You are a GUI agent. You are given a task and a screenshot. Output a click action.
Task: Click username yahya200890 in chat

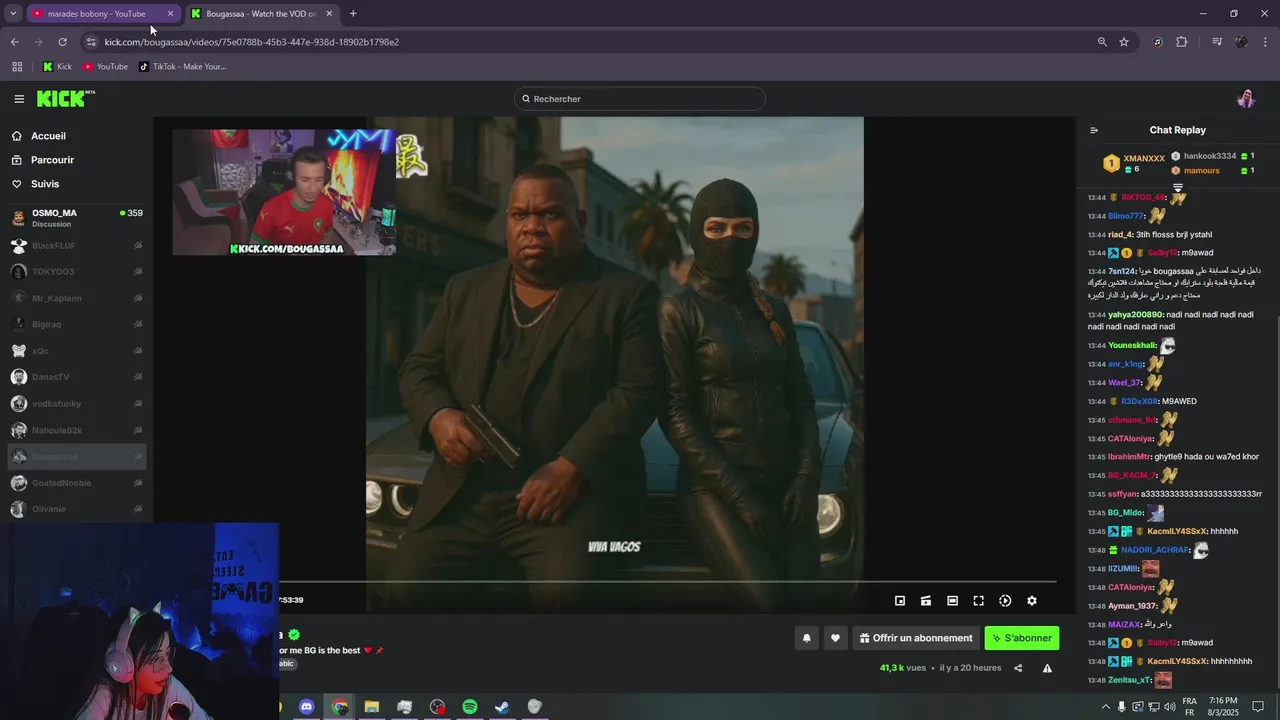[x=1136, y=315]
